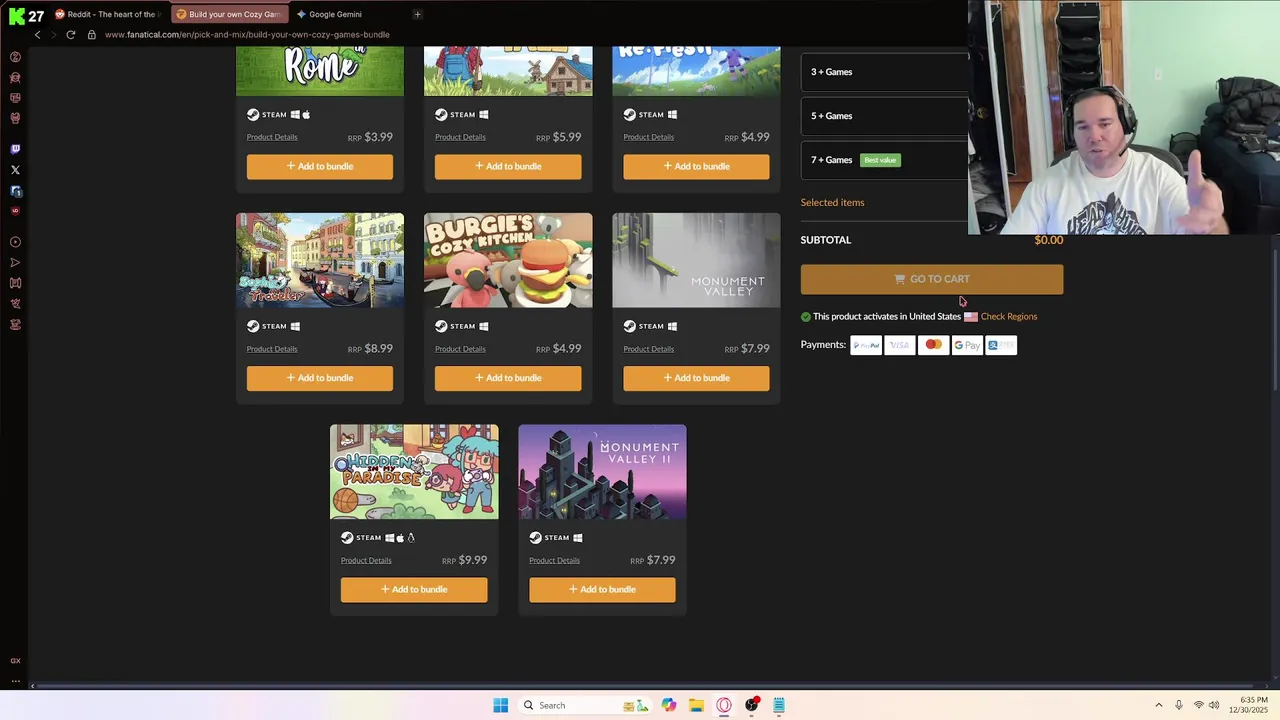
Task: Click Steam icon on Hidden in my Paradise card
Action: pos(347,538)
